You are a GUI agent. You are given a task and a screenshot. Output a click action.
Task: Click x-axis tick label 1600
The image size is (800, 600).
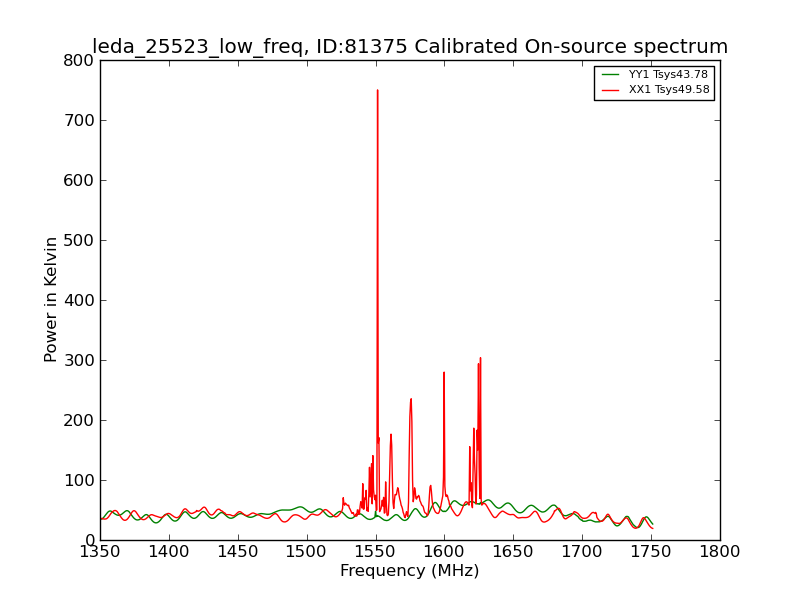445,552
